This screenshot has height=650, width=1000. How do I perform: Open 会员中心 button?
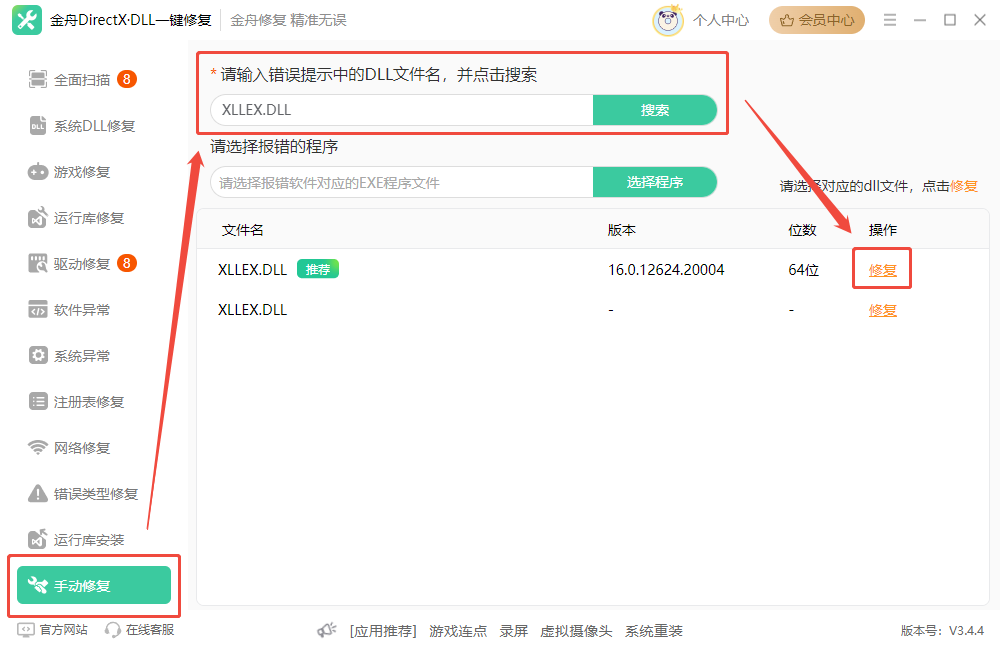pyautogui.click(x=817, y=20)
